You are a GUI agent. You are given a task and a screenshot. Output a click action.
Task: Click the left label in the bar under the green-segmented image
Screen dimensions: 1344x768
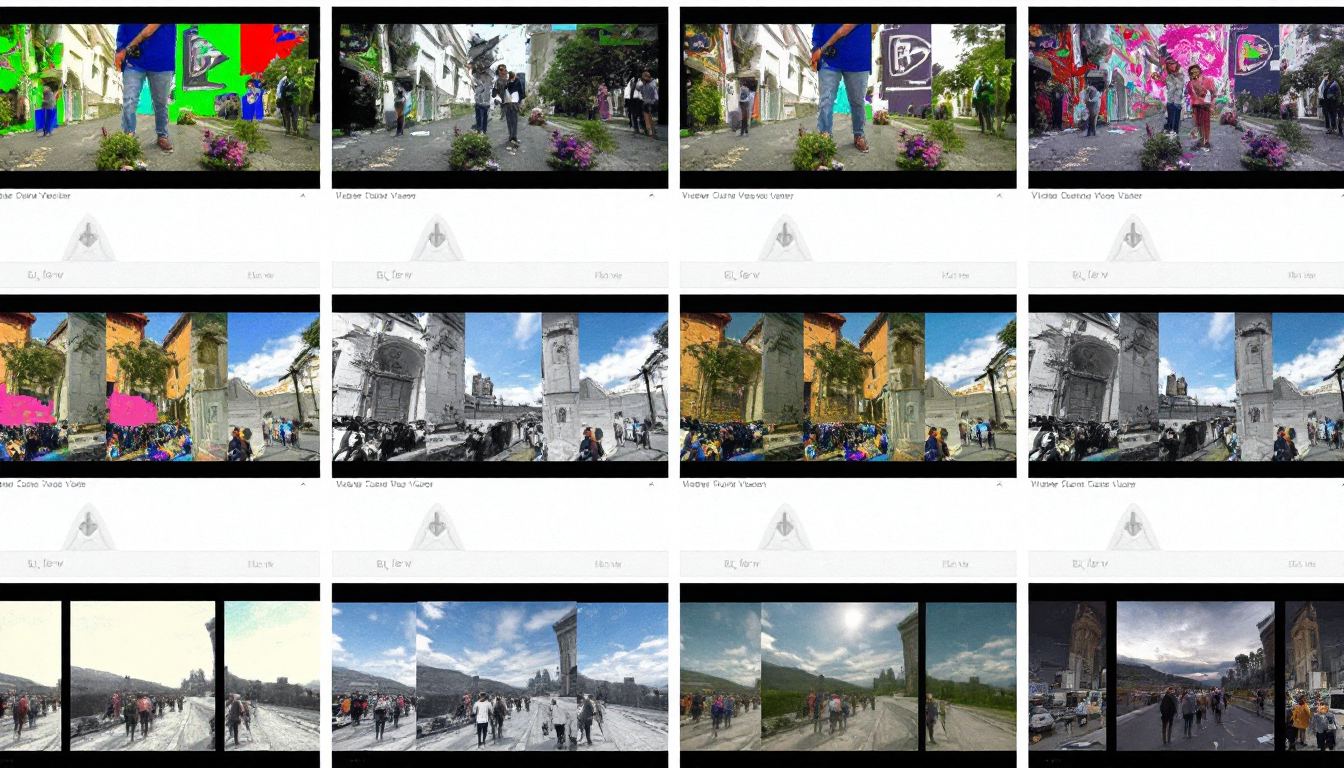pyautogui.click(x=45, y=275)
